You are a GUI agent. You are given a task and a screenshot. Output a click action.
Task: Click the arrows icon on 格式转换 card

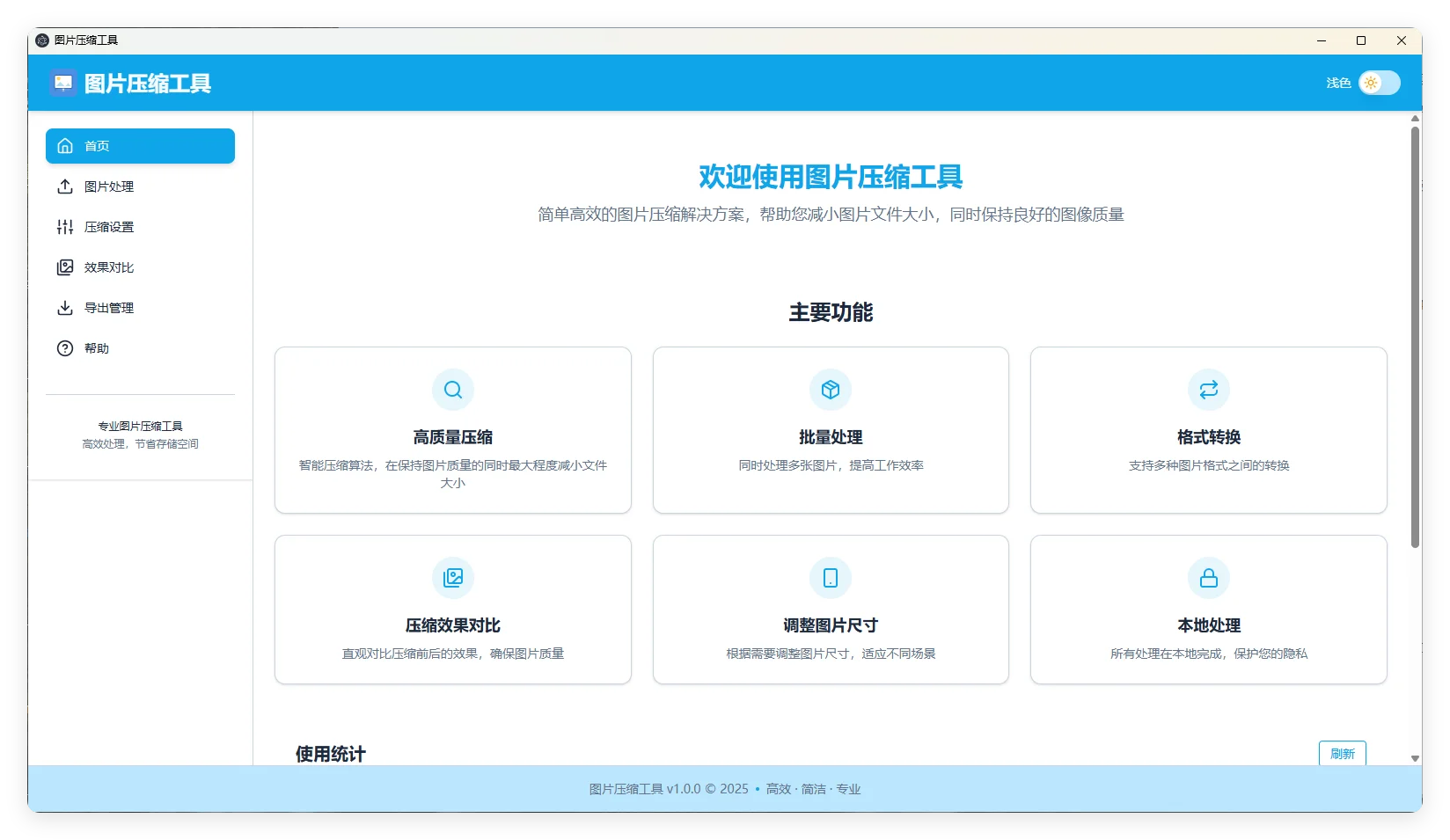1208,390
